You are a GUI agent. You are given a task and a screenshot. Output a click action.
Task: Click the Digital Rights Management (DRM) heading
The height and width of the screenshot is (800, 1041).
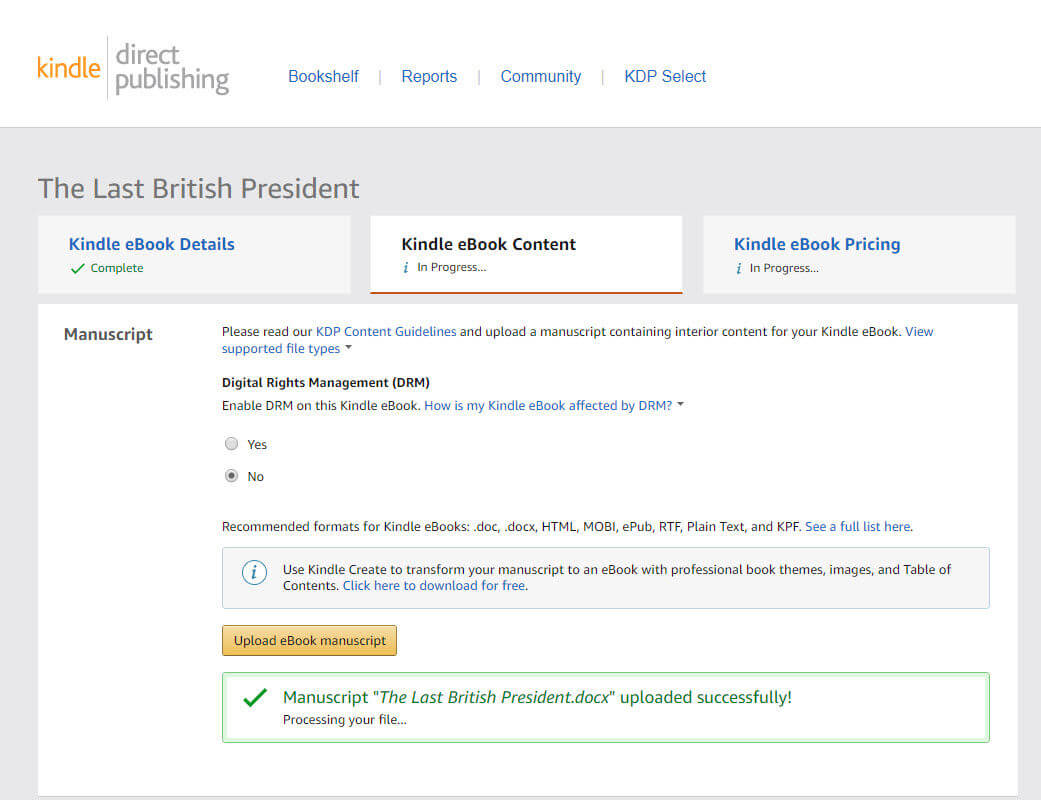325,382
